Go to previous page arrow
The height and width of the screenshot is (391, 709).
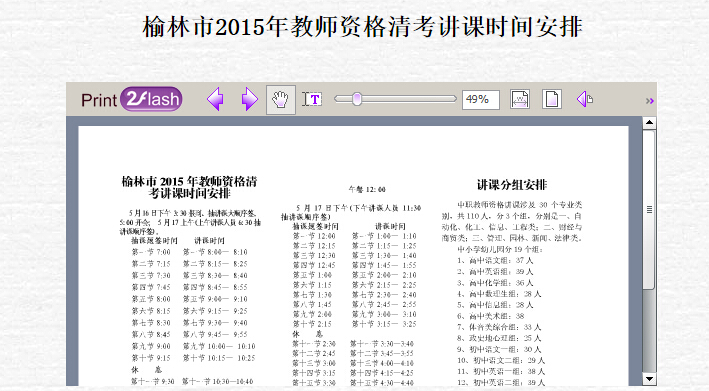[x=215, y=99]
